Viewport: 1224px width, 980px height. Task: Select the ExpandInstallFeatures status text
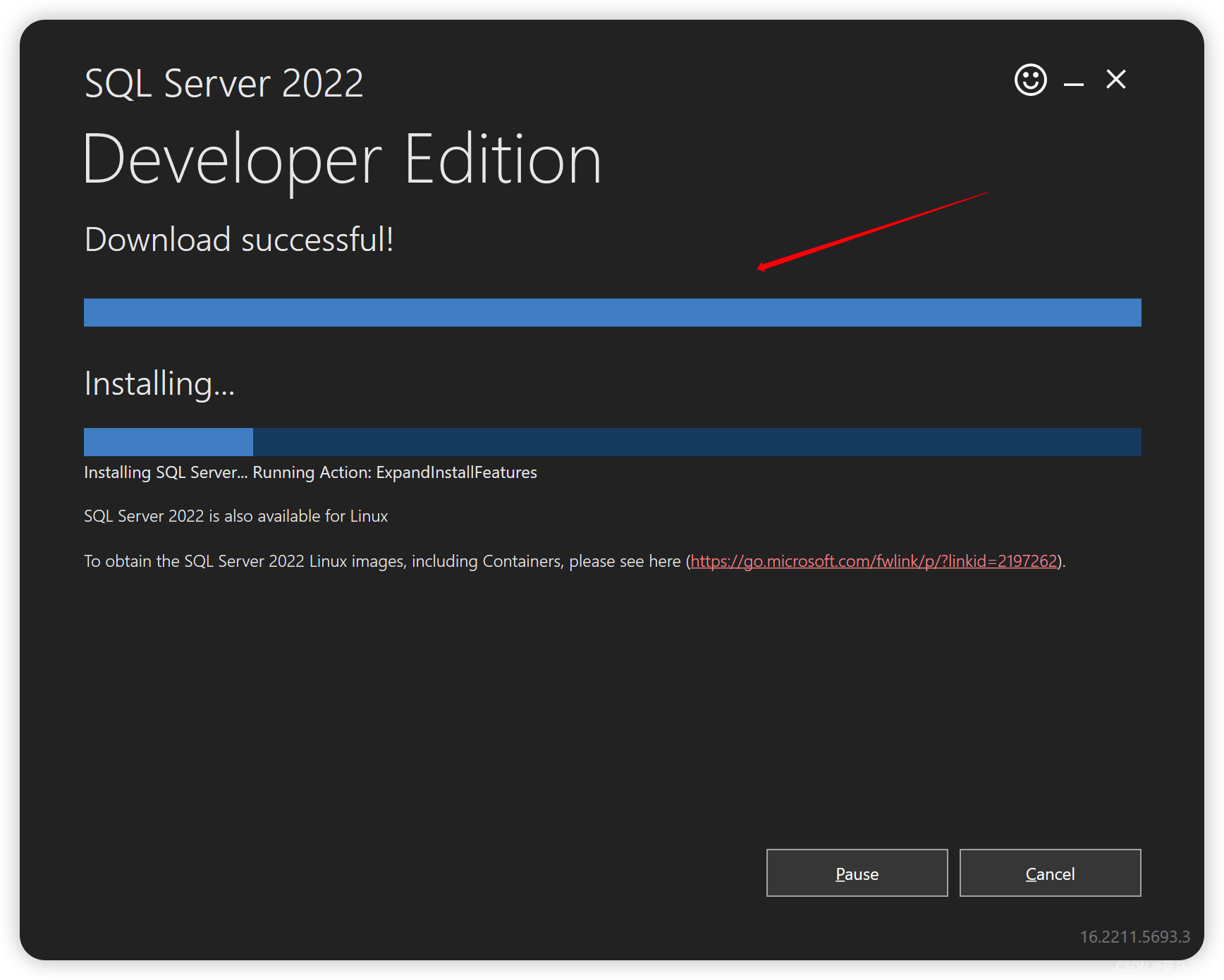click(x=310, y=472)
